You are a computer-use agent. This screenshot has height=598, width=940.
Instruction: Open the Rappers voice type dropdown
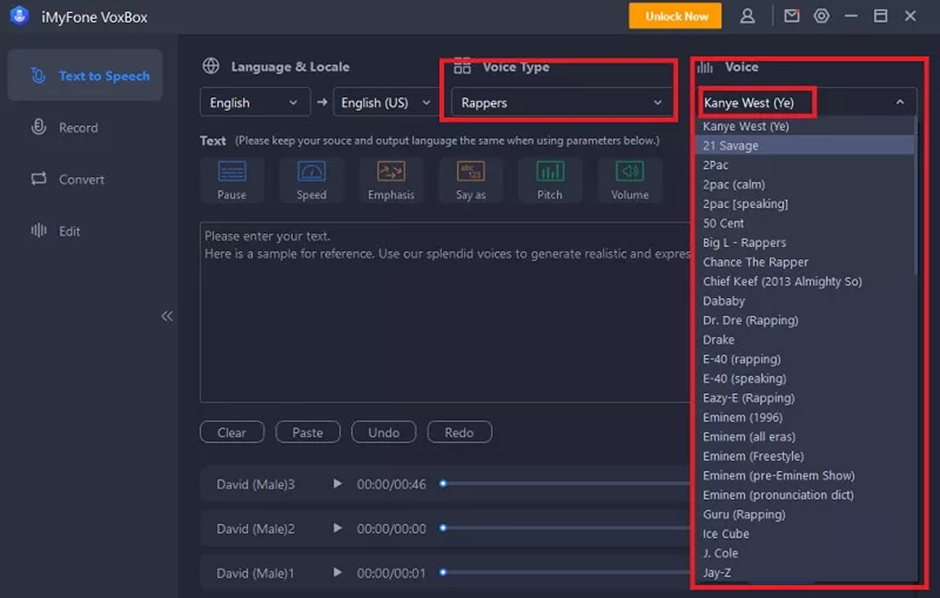click(x=561, y=102)
